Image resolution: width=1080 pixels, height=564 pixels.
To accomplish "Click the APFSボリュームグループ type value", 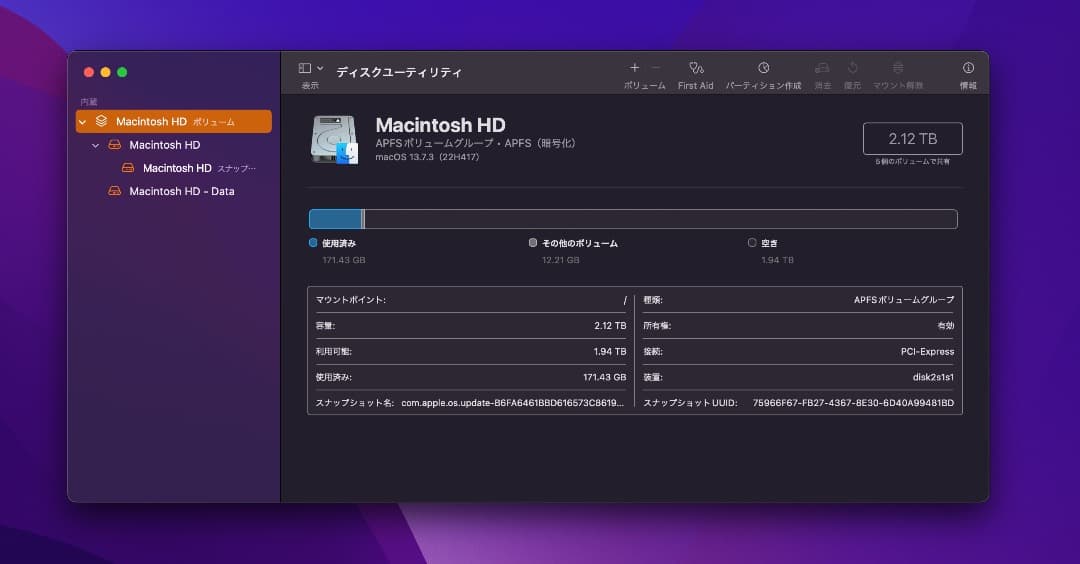I will [x=904, y=300].
